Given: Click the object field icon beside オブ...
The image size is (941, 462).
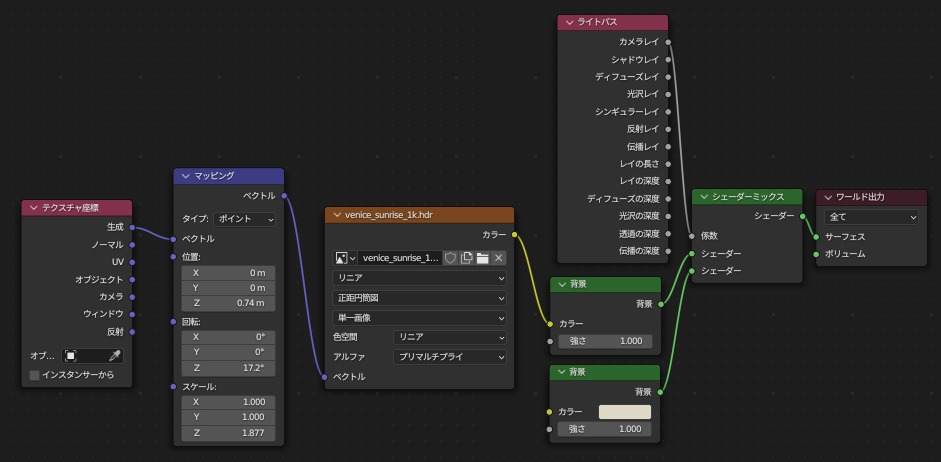Looking at the screenshot, I should click(x=71, y=356).
